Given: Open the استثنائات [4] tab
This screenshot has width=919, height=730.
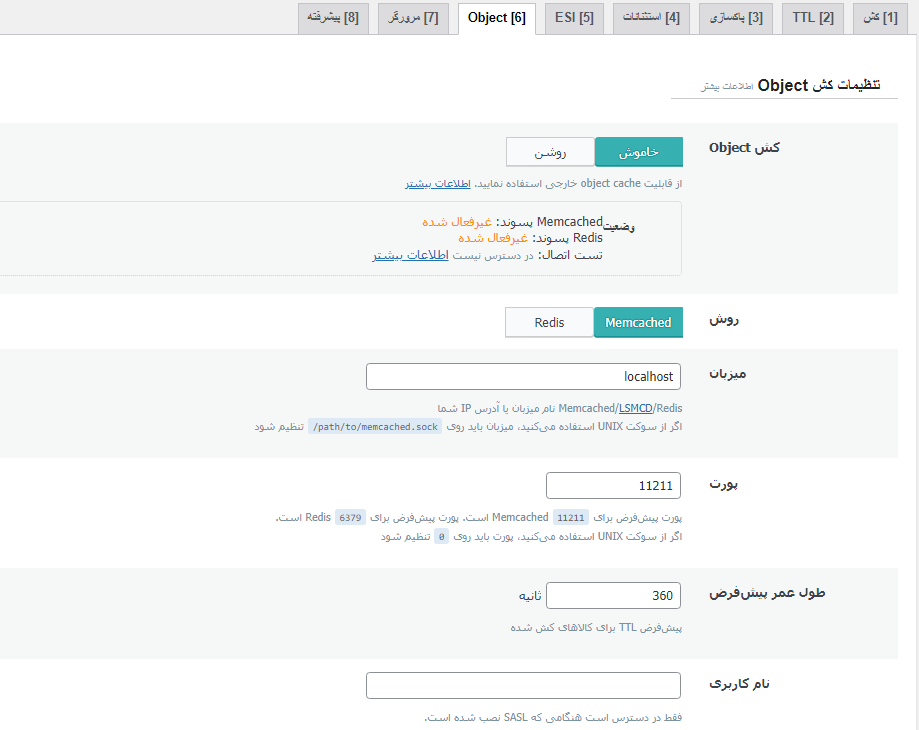Looking at the screenshot, I should tap(650, 17).
